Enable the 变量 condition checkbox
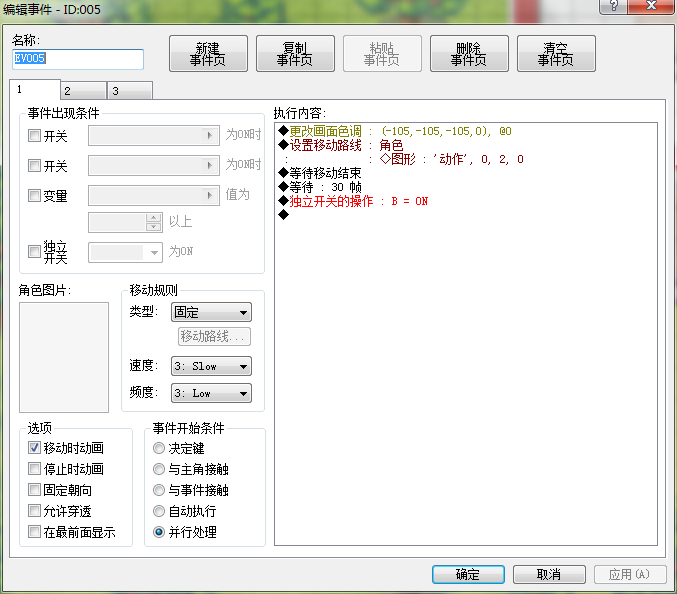677x594 pixels. click(x=34, y=196)
